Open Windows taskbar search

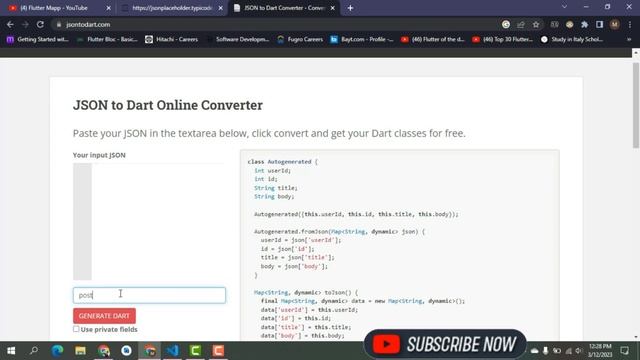coord(34,351)
